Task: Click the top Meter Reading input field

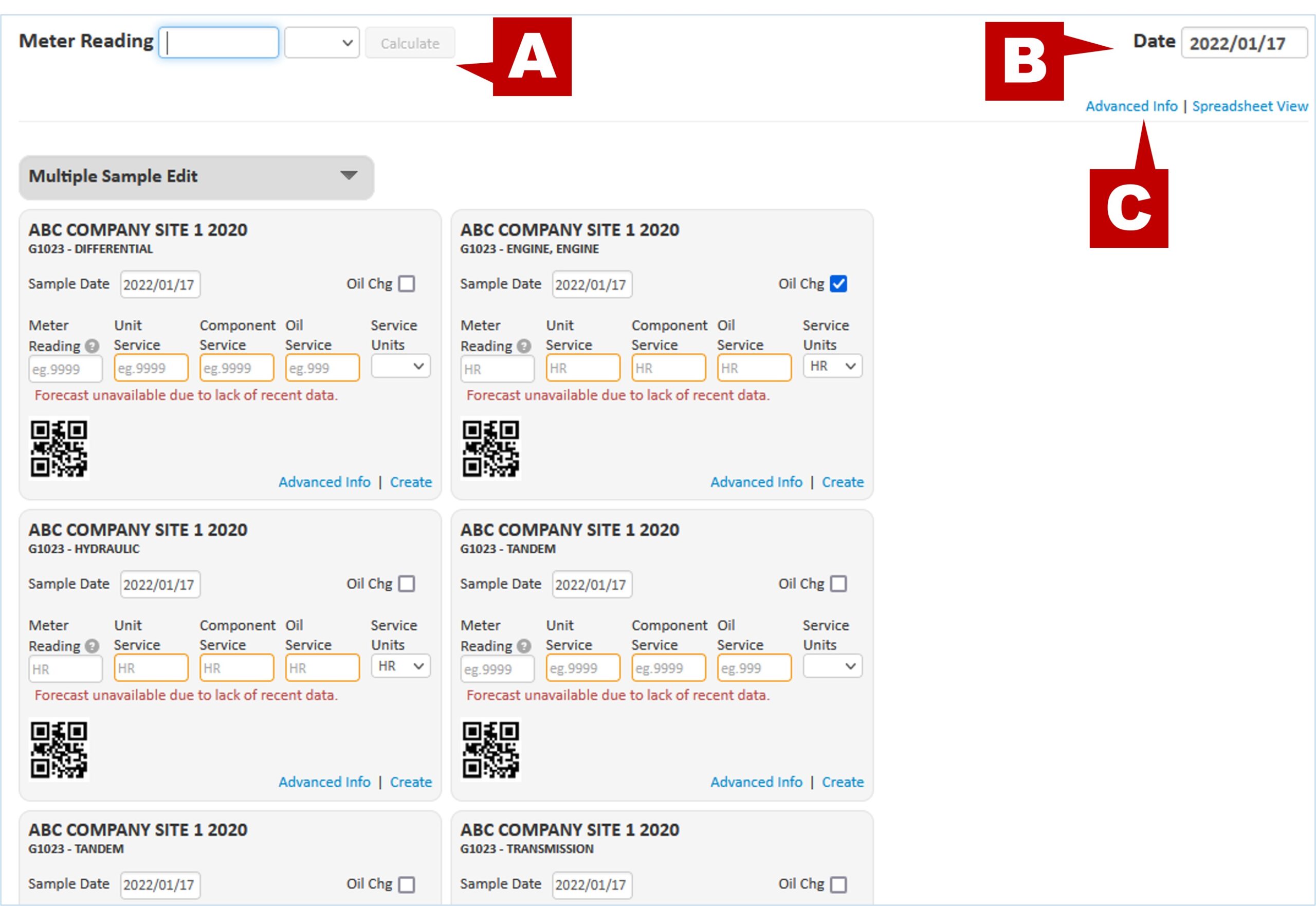Action: pyautogui.click(x=219, y=43)
